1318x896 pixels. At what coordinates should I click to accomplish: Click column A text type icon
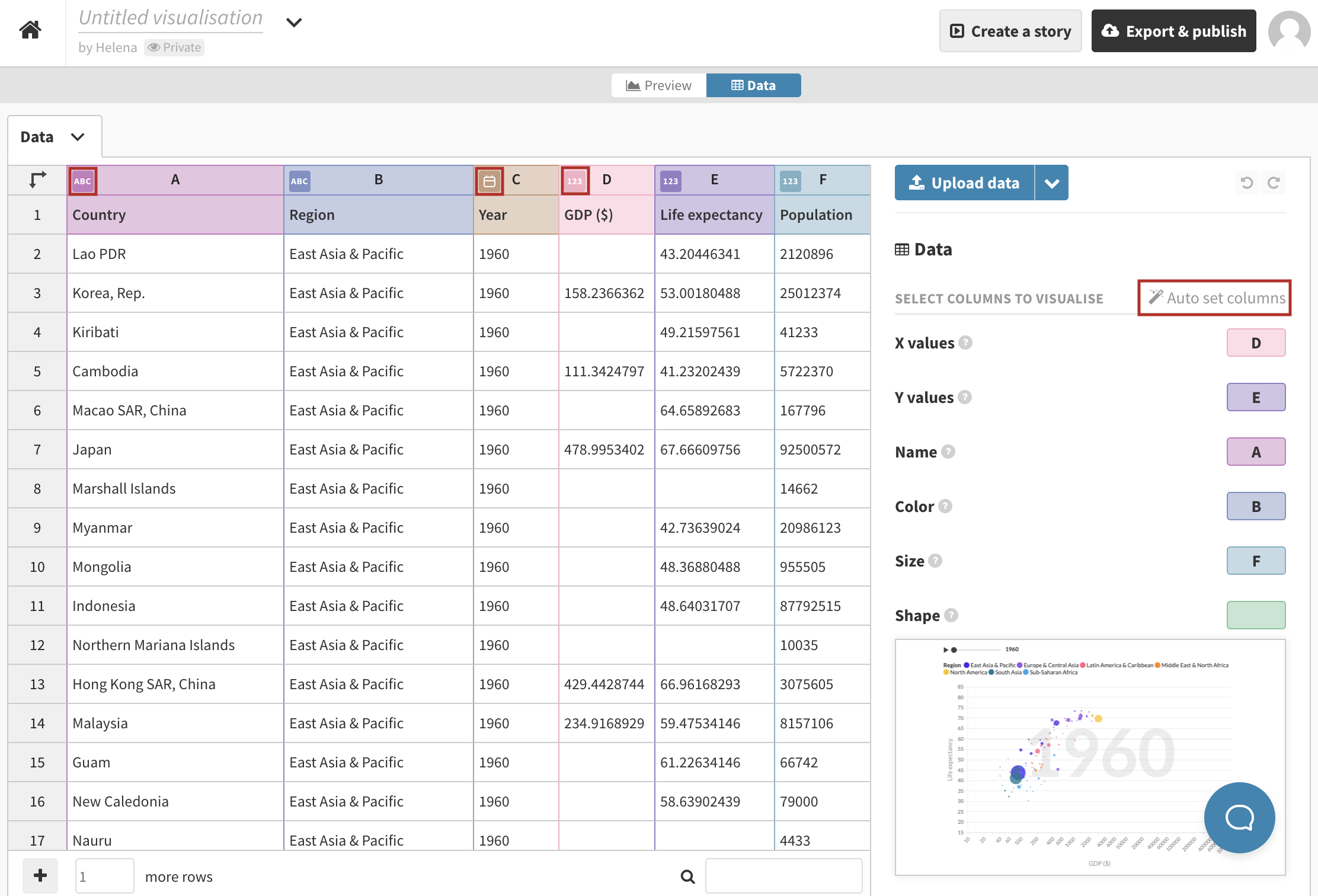[x=82, y=181]
